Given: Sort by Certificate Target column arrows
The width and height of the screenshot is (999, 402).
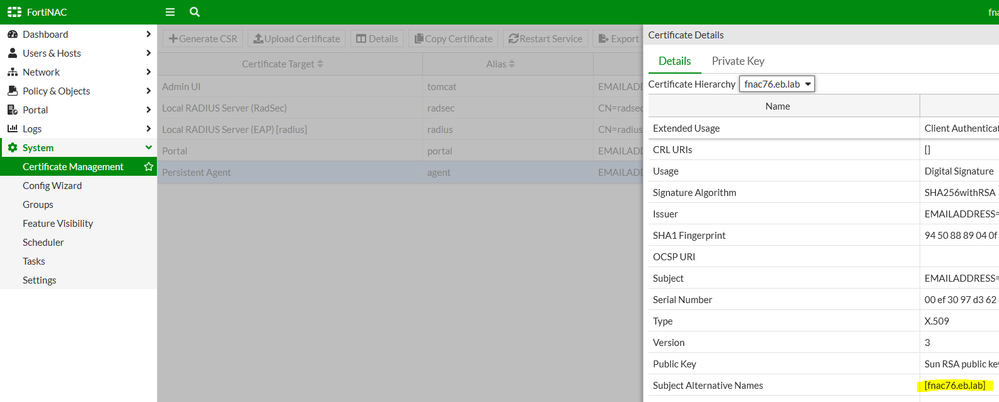Looking at the screenshot, I should pos(320,64).
